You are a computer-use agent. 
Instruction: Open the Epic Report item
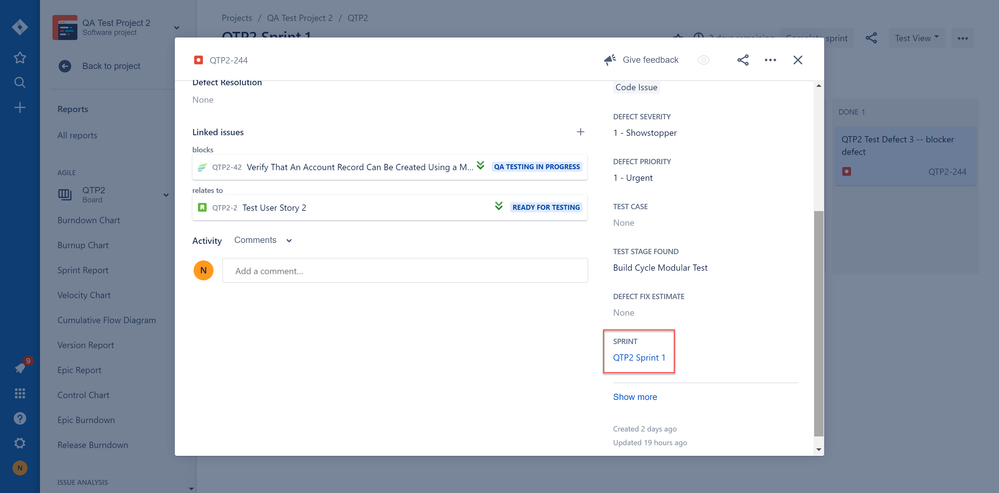pyautogui.click(x=79, y=370)
